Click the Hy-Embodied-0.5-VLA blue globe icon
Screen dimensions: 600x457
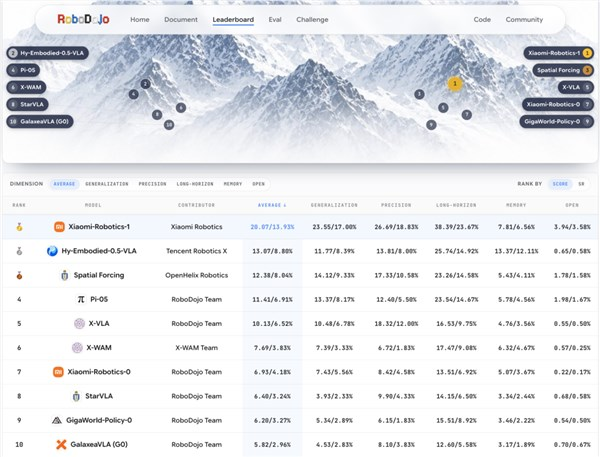[52, 251]
